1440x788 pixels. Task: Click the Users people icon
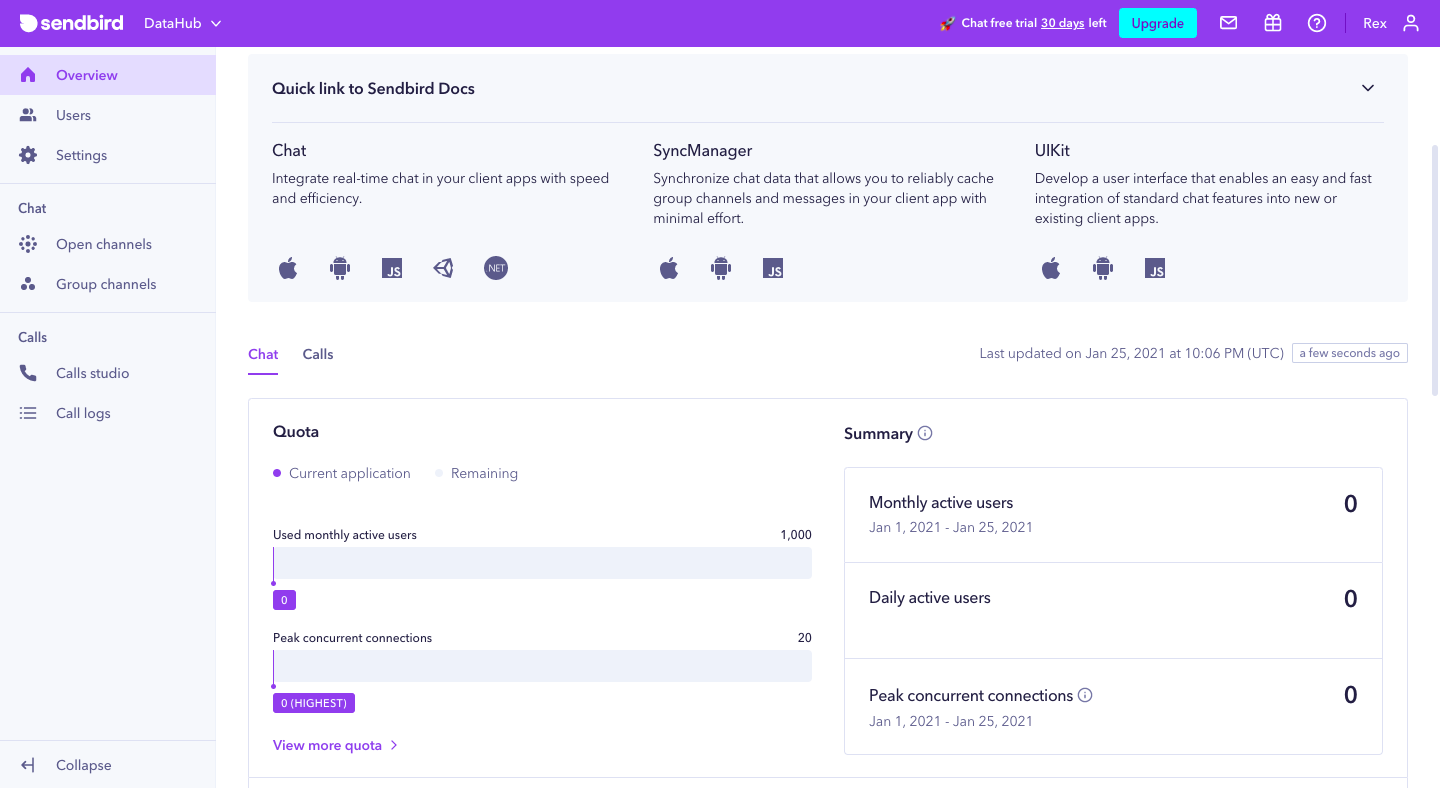pyautogui.click(x=28, y=115)
